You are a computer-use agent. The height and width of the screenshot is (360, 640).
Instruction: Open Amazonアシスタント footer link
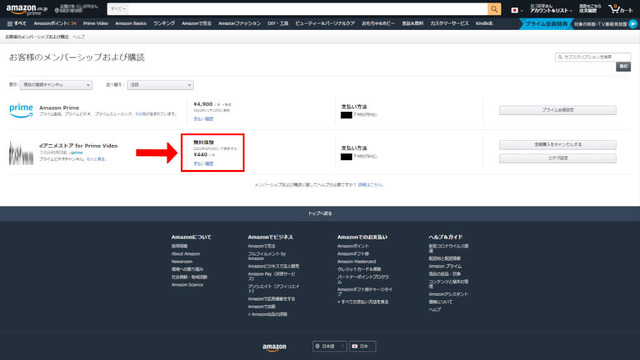[x=448, y=294]
